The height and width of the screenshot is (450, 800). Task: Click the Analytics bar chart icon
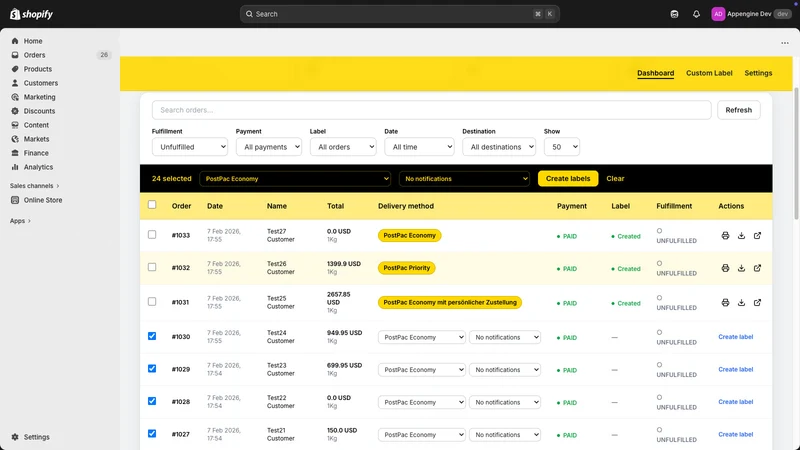click(x=15, y=167)
